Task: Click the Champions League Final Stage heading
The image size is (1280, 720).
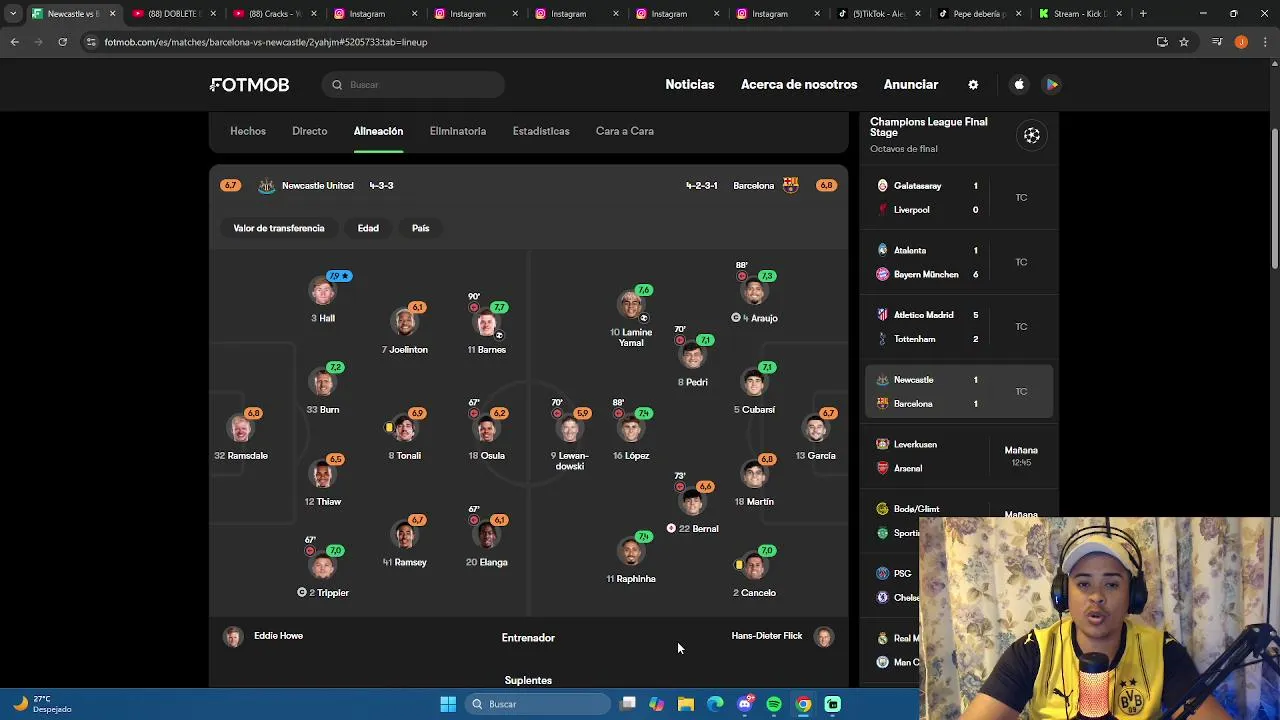Action: [929, 127]
